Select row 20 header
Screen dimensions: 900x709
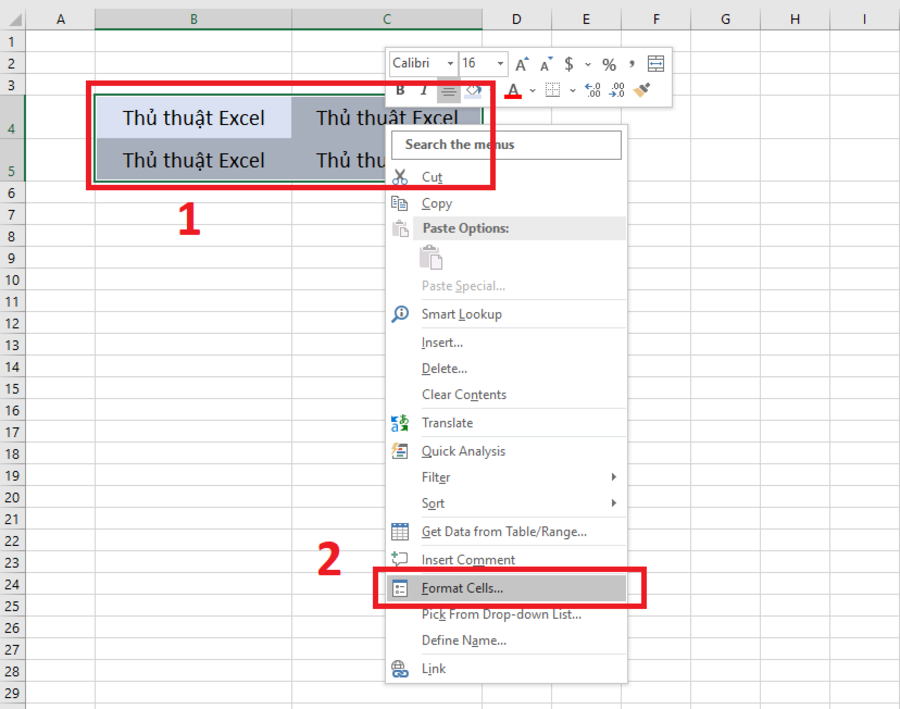pos(12,498)
